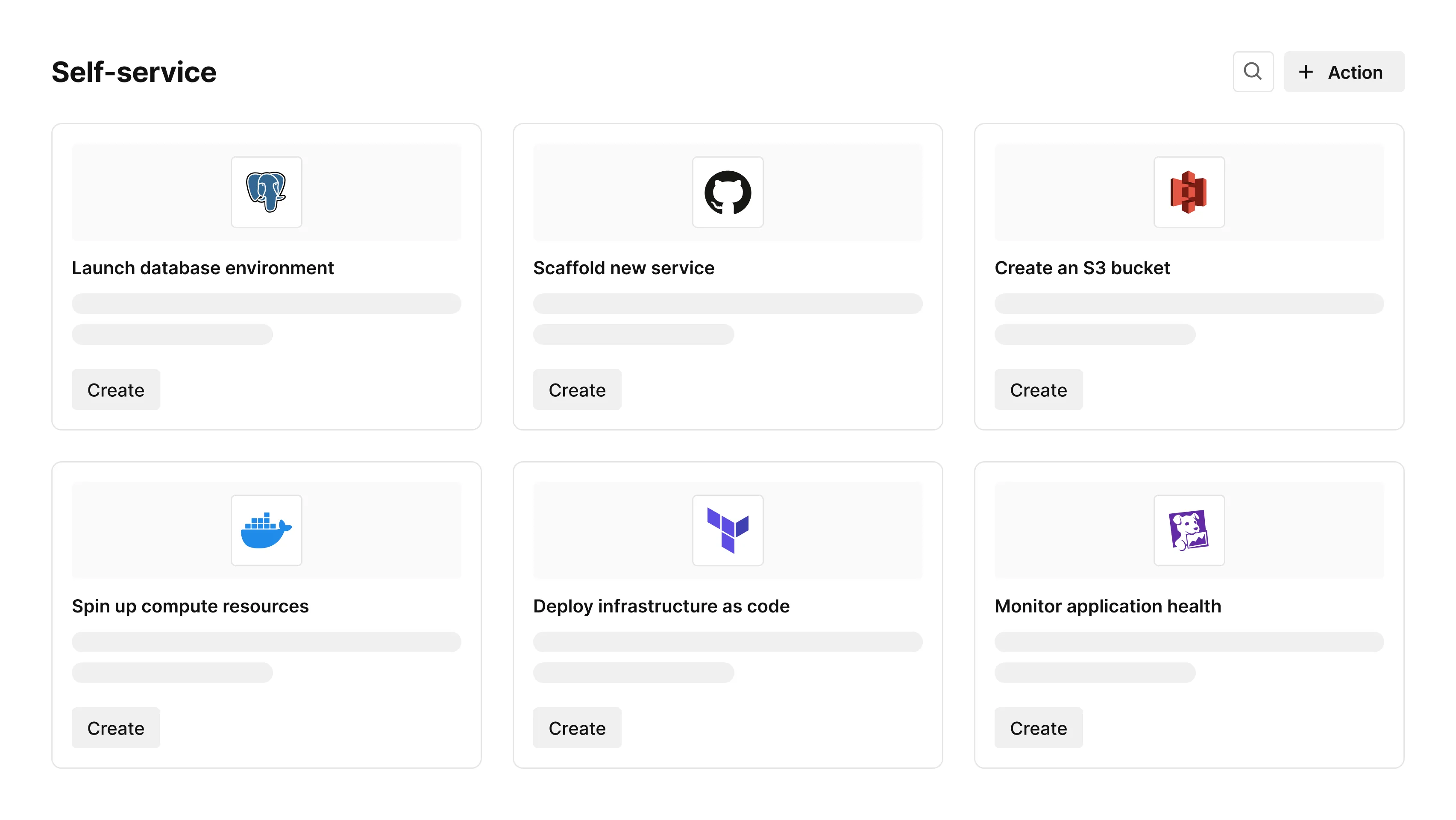
Task: Create under Spin up compute resources
Action: tap(116, 727)
